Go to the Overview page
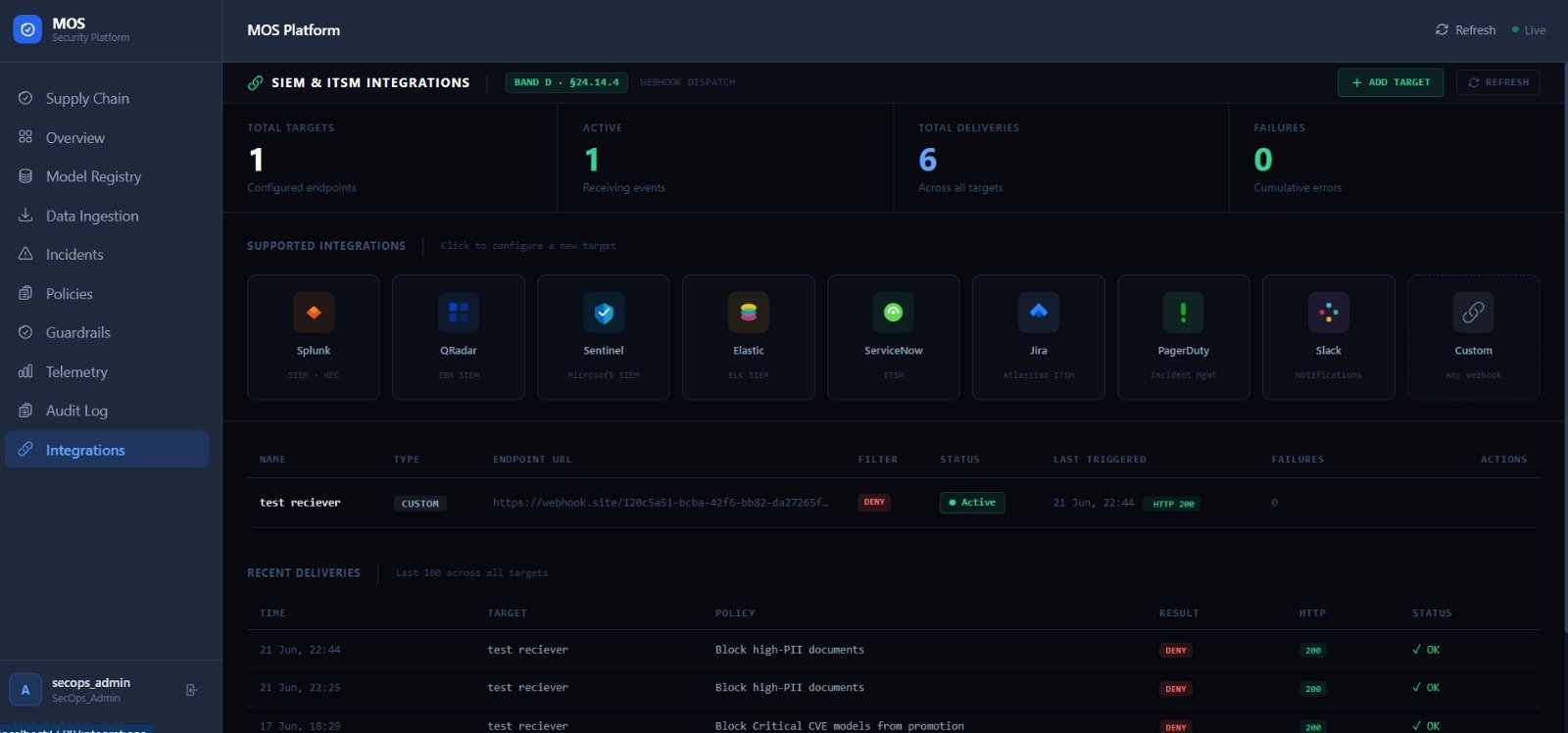Screen dimensions: 1568x733 [107, 137]
